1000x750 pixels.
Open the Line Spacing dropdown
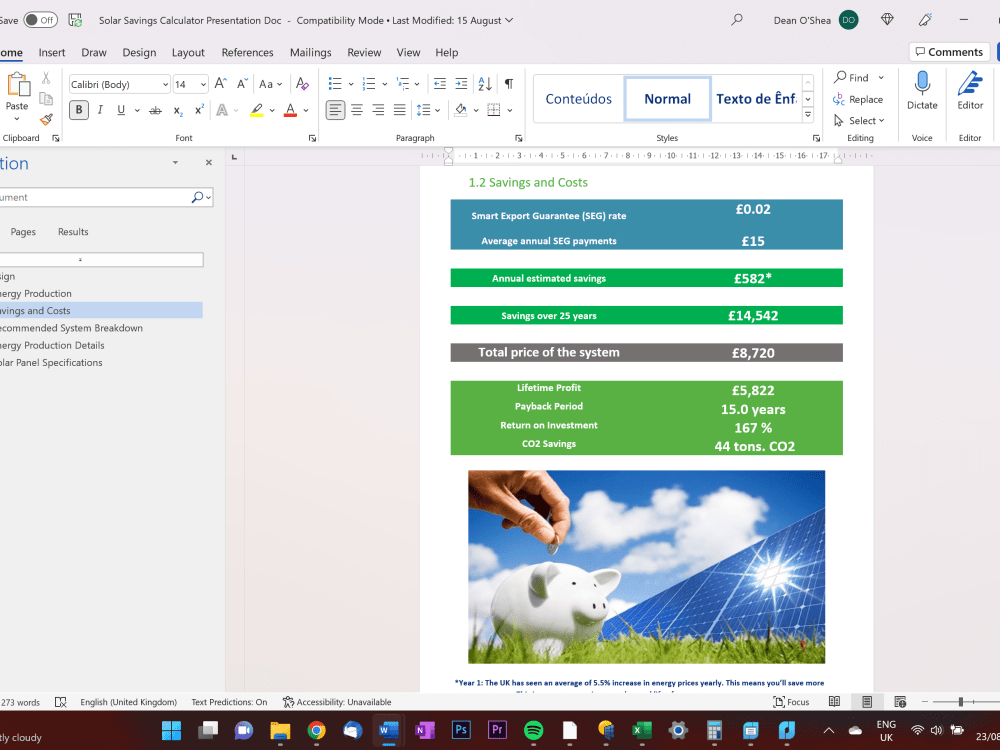[x=429, y=110]
